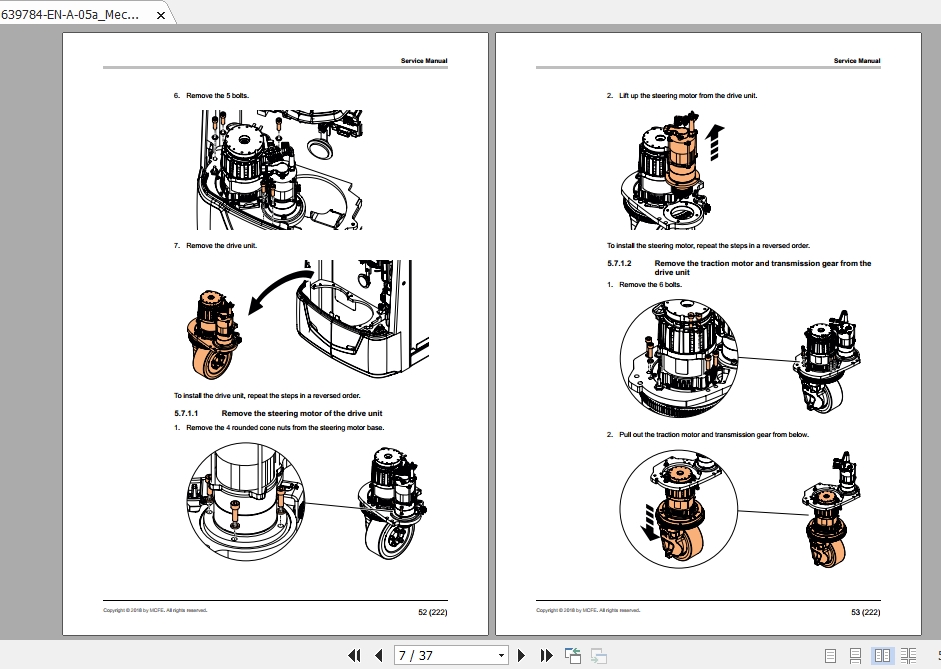Enable continuous scrolling page layout
The height and width of the screenshot is (669, 941).
coord(855,655)
